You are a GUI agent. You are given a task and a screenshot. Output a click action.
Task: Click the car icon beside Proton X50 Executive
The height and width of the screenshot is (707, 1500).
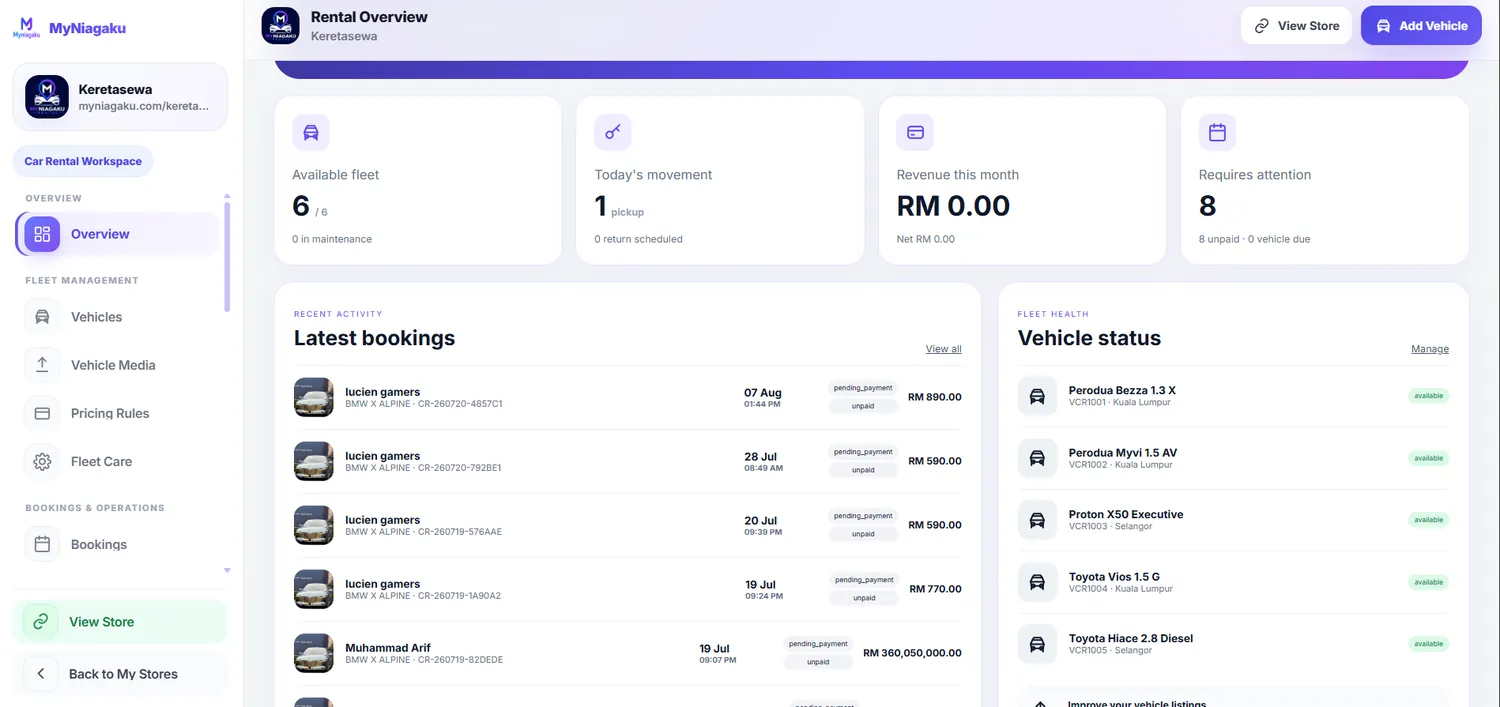click(1037, 520)
